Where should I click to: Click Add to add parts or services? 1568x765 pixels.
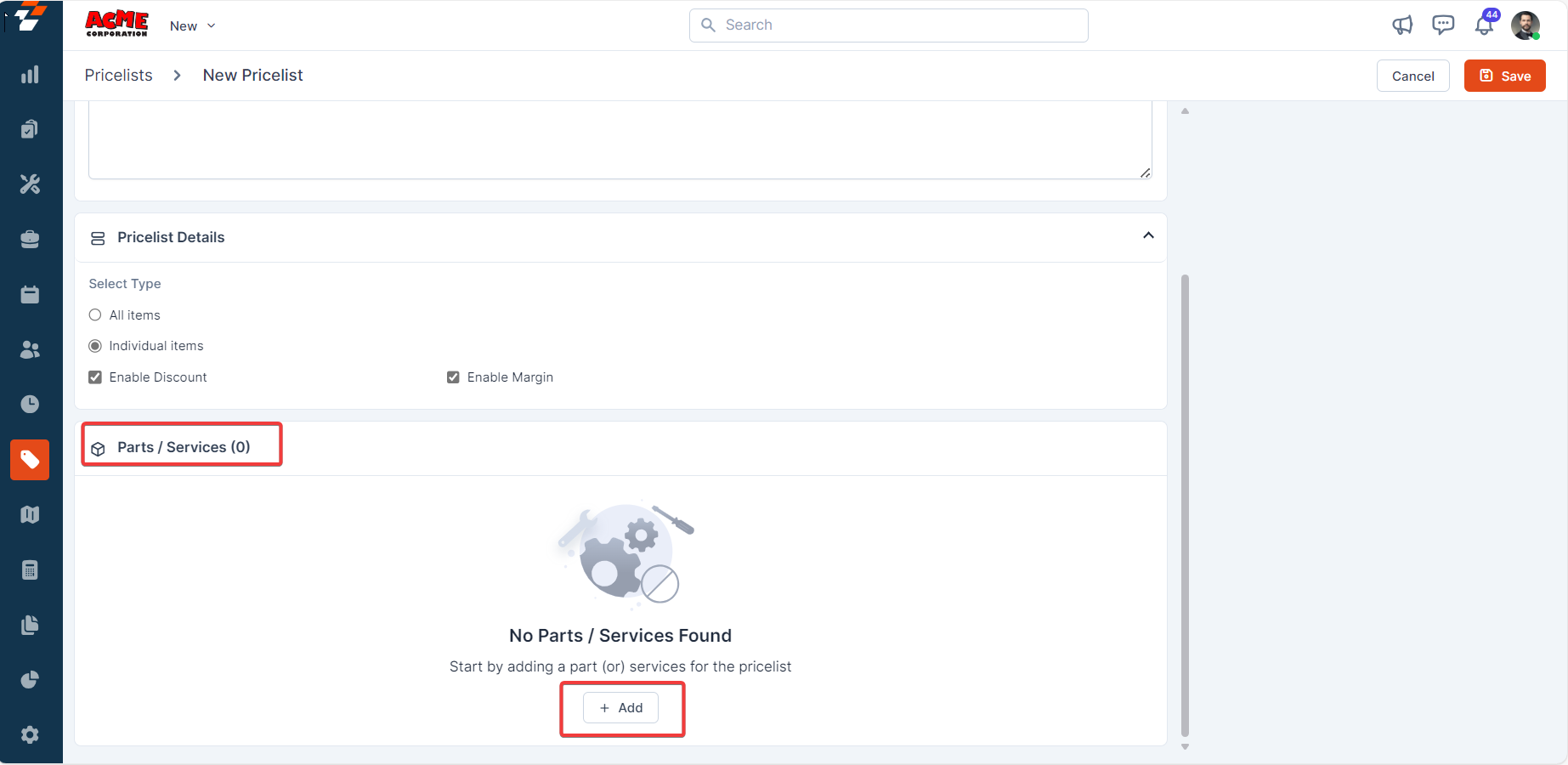(x=620, y=708)
